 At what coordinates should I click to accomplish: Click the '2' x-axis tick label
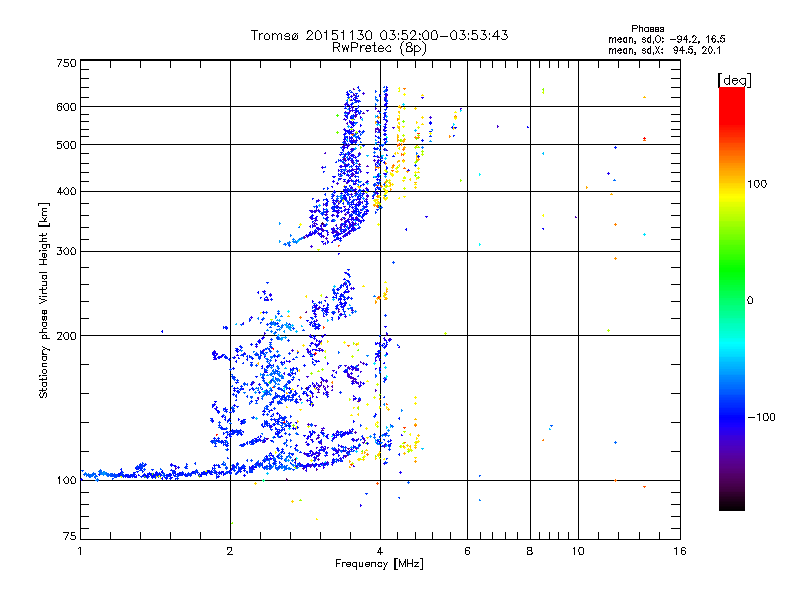230,551
